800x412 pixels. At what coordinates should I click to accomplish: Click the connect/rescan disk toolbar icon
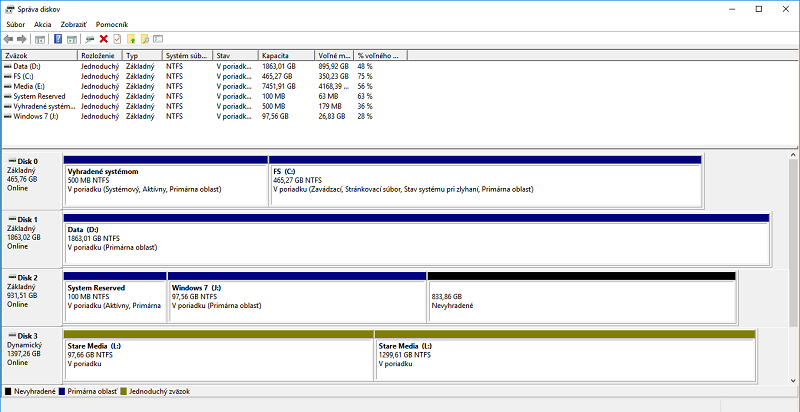[90, 39]
